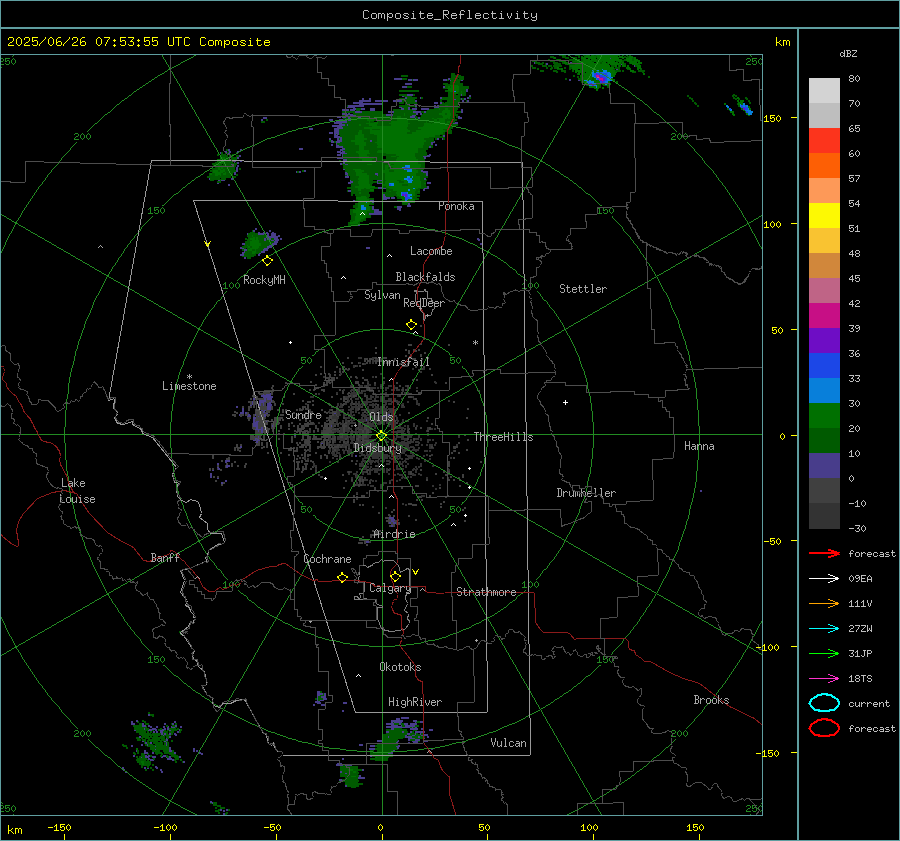Viewport: 900px width, 841px height.
Task: Click the yellow diamond marker near RockyMH
Action: (x=267, y=261)
